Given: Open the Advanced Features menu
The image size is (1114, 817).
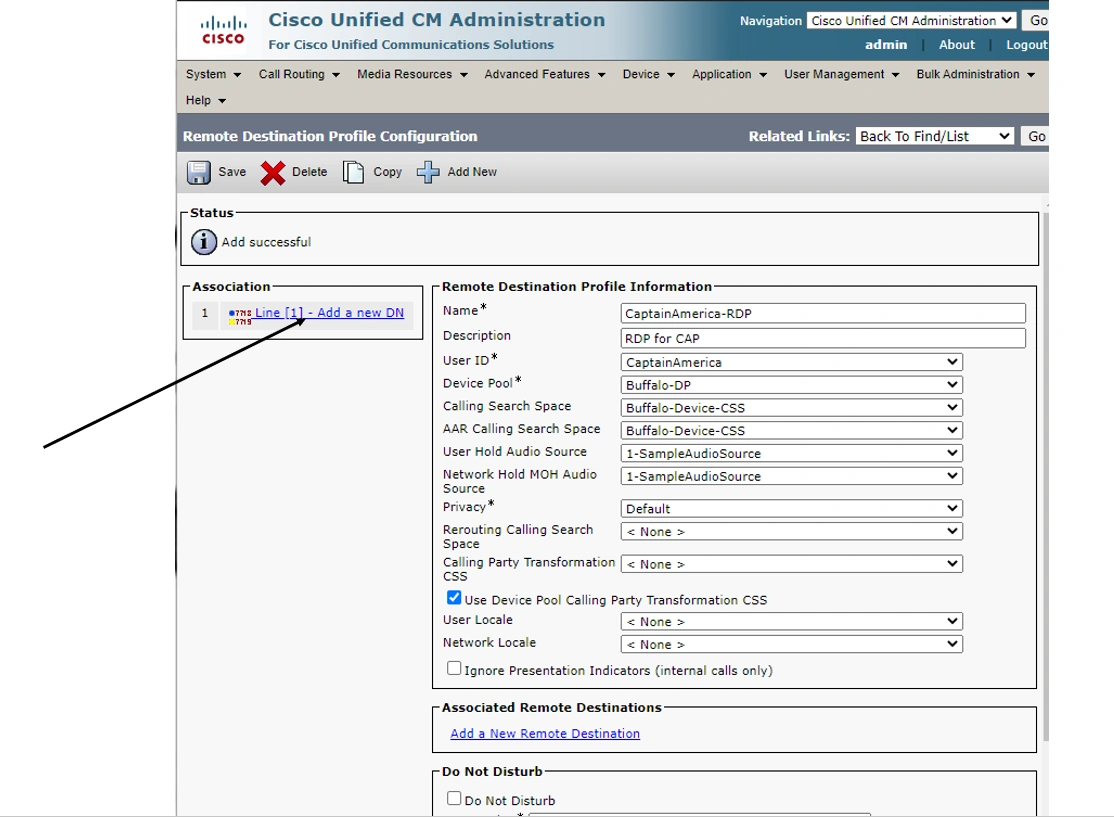Looking at the screenshot, I should 545,74.
